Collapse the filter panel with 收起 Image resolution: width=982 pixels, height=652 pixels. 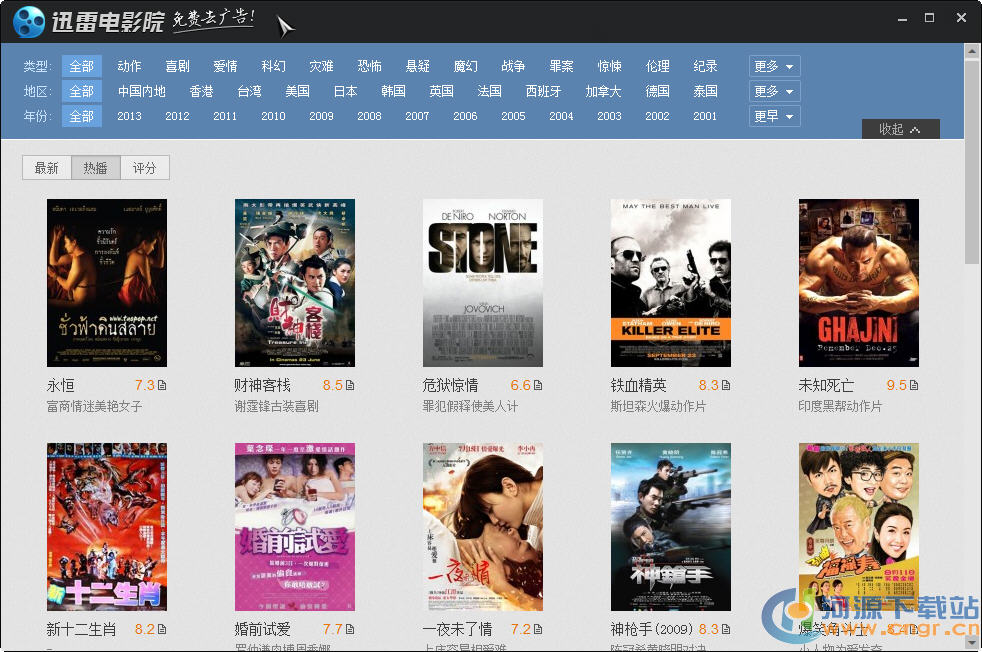click(x=900, y=129)
